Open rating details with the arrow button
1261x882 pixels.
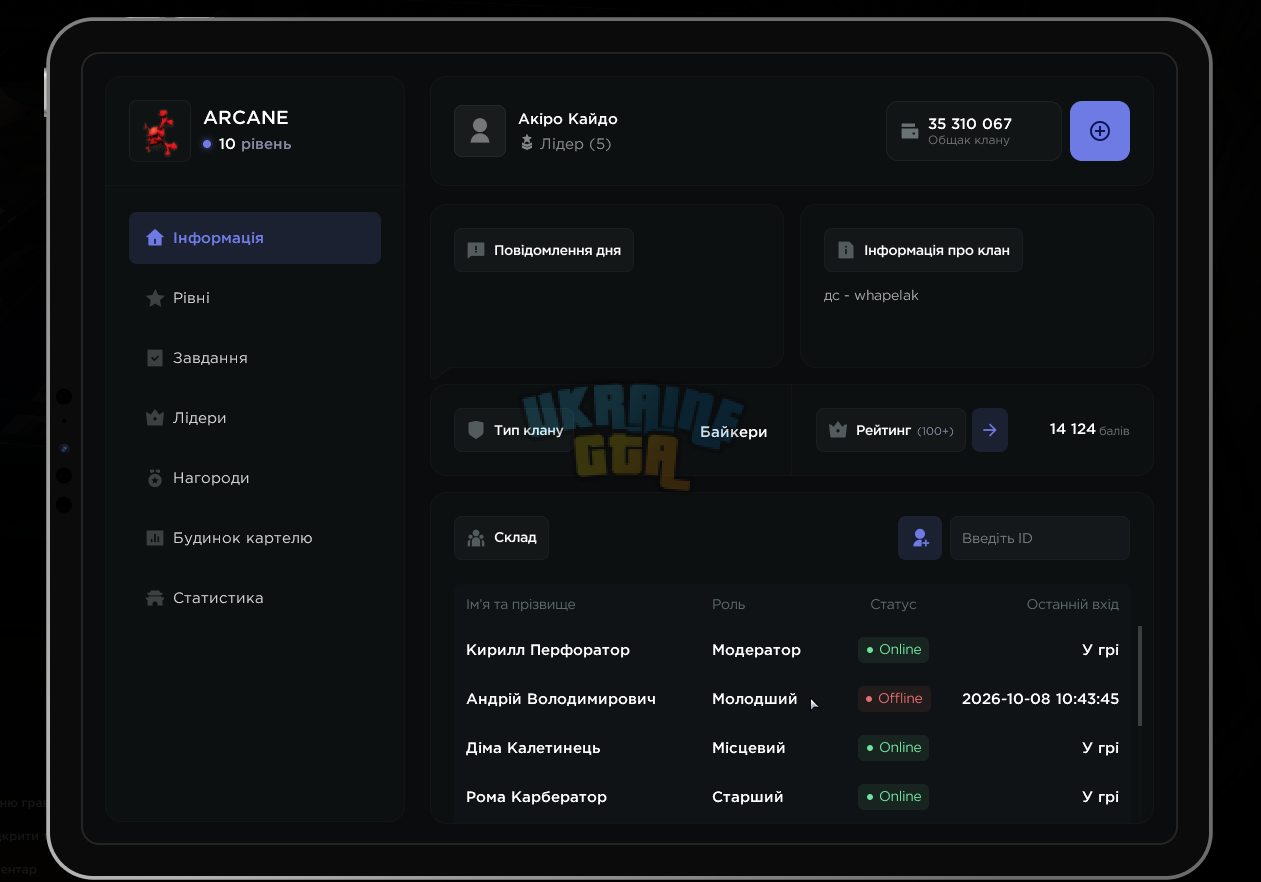990,430
